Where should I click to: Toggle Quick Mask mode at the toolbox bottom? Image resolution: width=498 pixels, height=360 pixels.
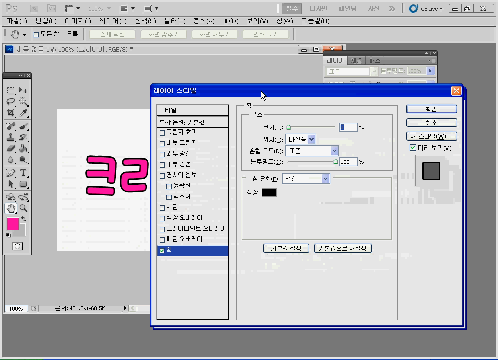click(17, 246)
